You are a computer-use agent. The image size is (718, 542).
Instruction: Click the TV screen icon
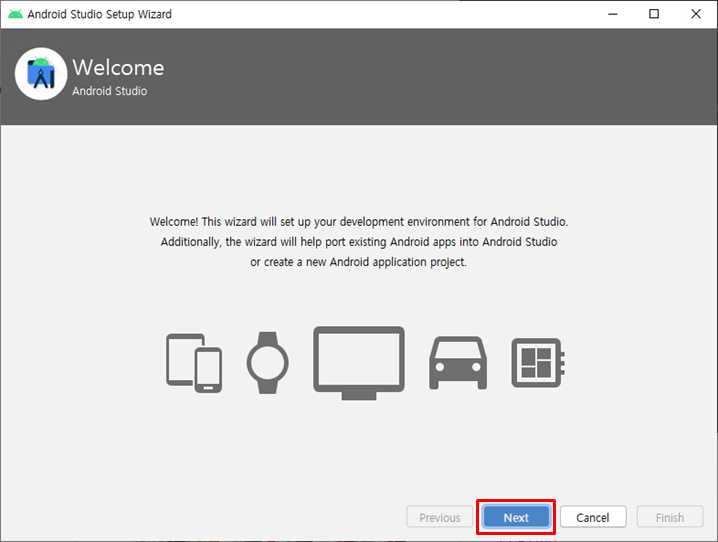[359, 363]
